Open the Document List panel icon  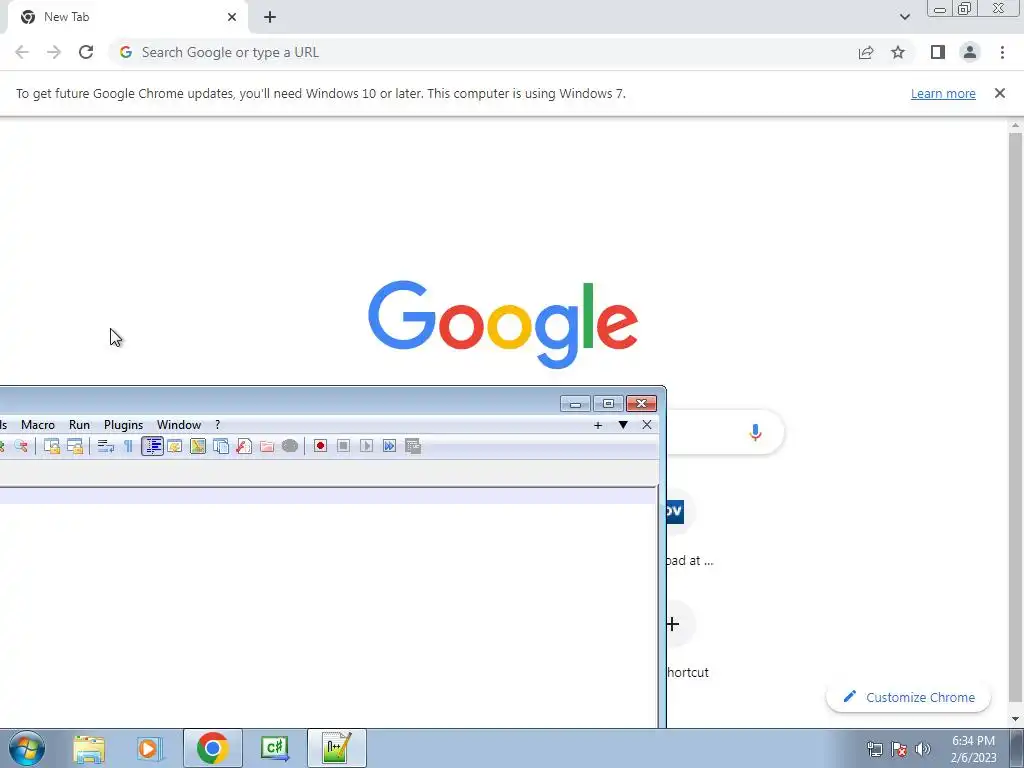point(221,446)
